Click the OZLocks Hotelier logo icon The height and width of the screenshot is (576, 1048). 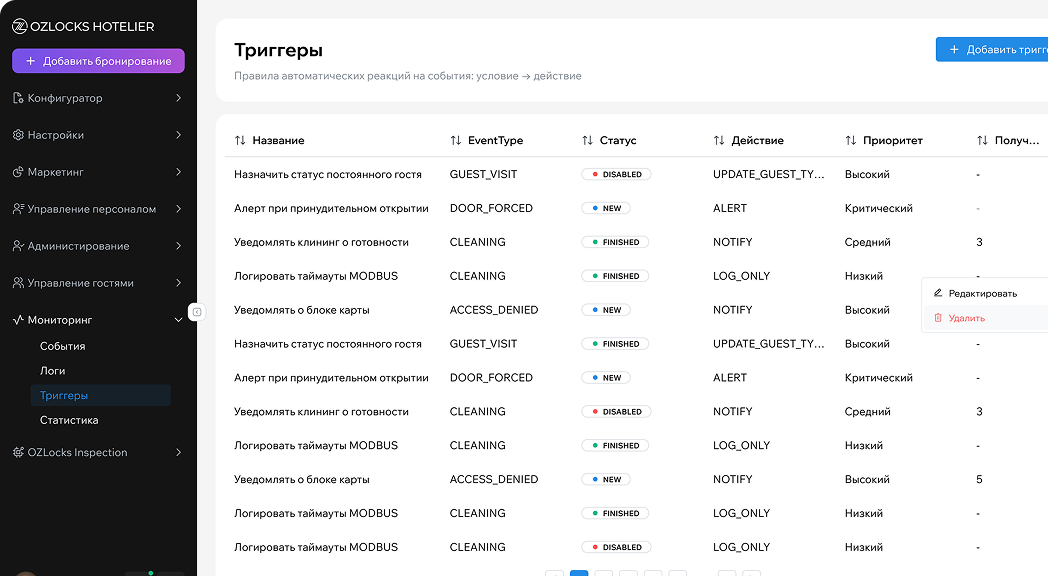tap(19, 27)
